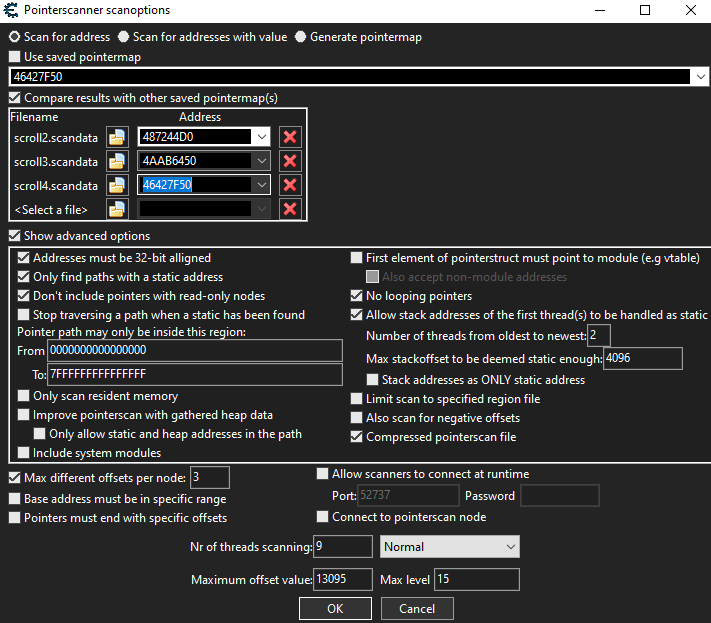This screenshot has width=711, height=623.
Task: Remove scroll4.scandata using the red X icon
Action: point(290,185)
